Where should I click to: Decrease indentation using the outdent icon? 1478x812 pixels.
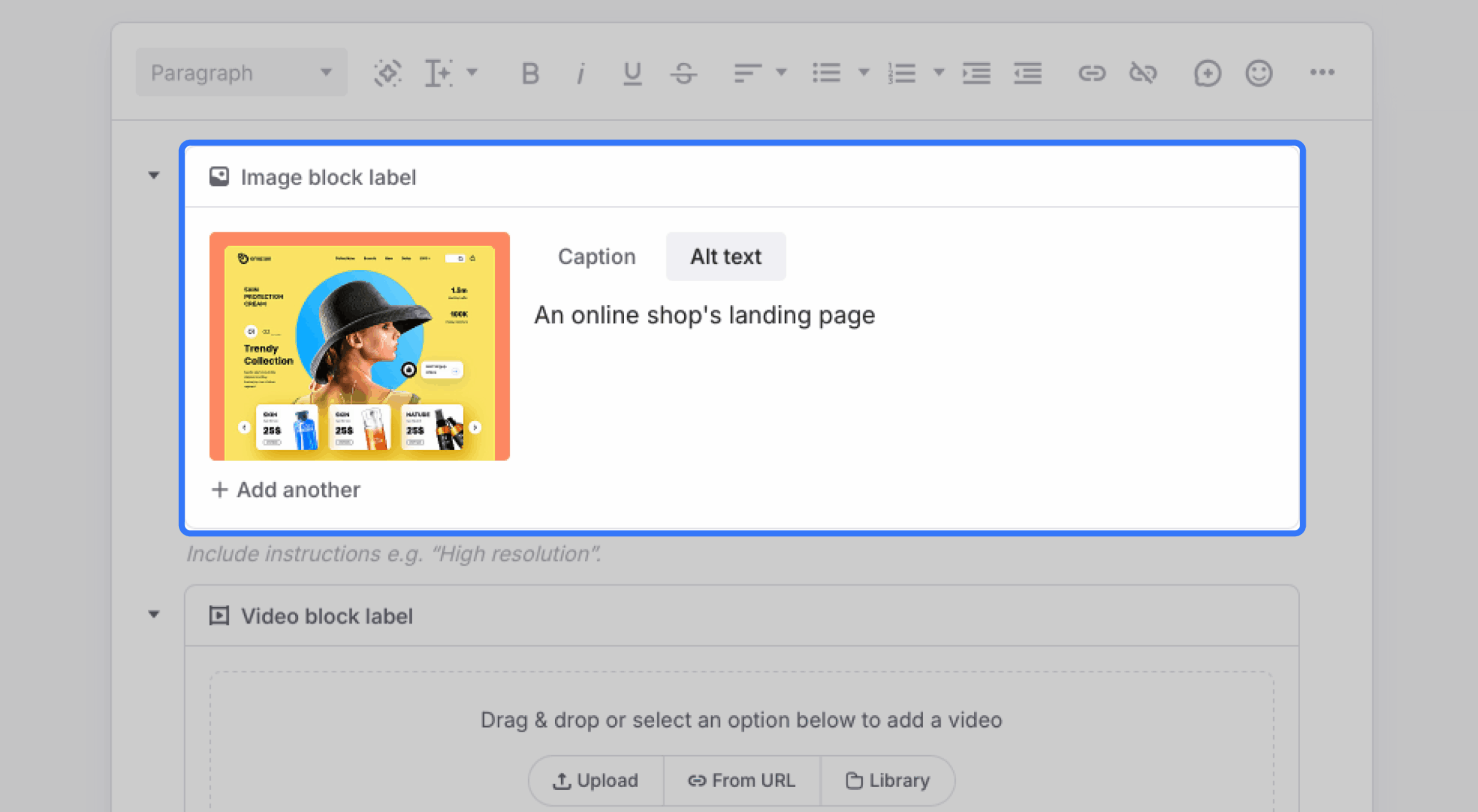(1028, 72)
